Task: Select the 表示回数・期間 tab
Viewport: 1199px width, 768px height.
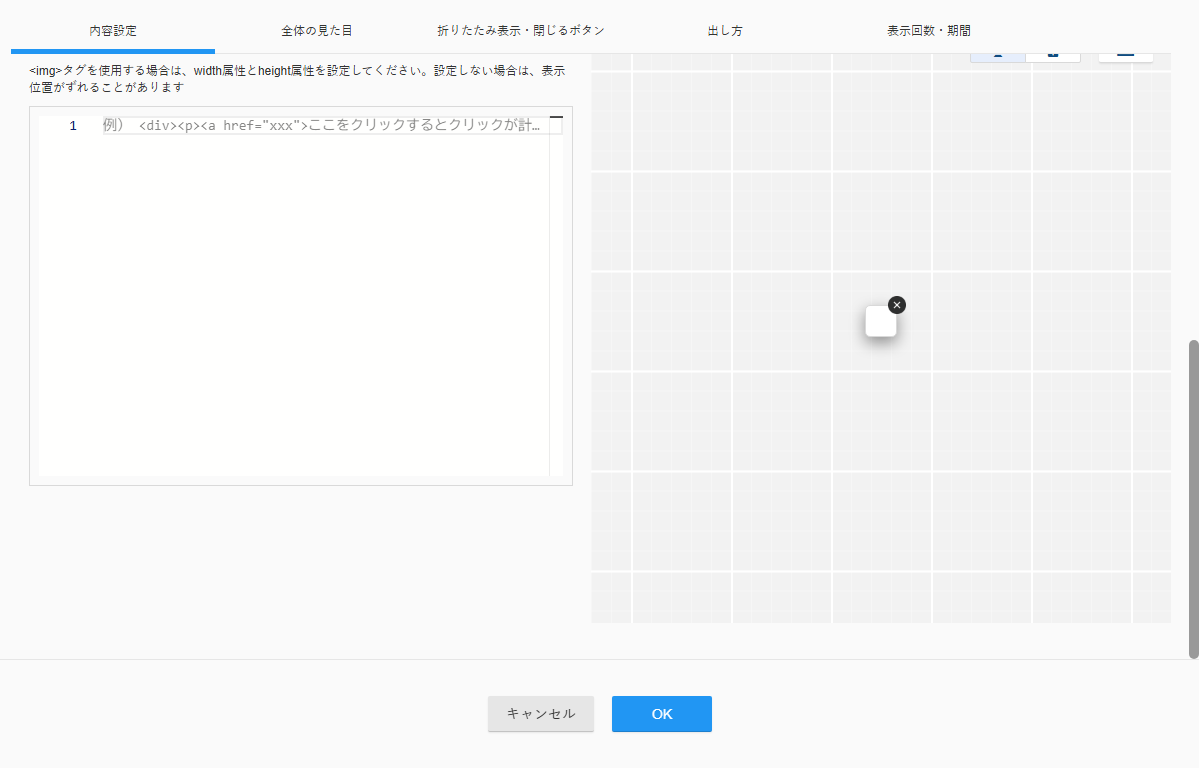Action: pos(928,31)
